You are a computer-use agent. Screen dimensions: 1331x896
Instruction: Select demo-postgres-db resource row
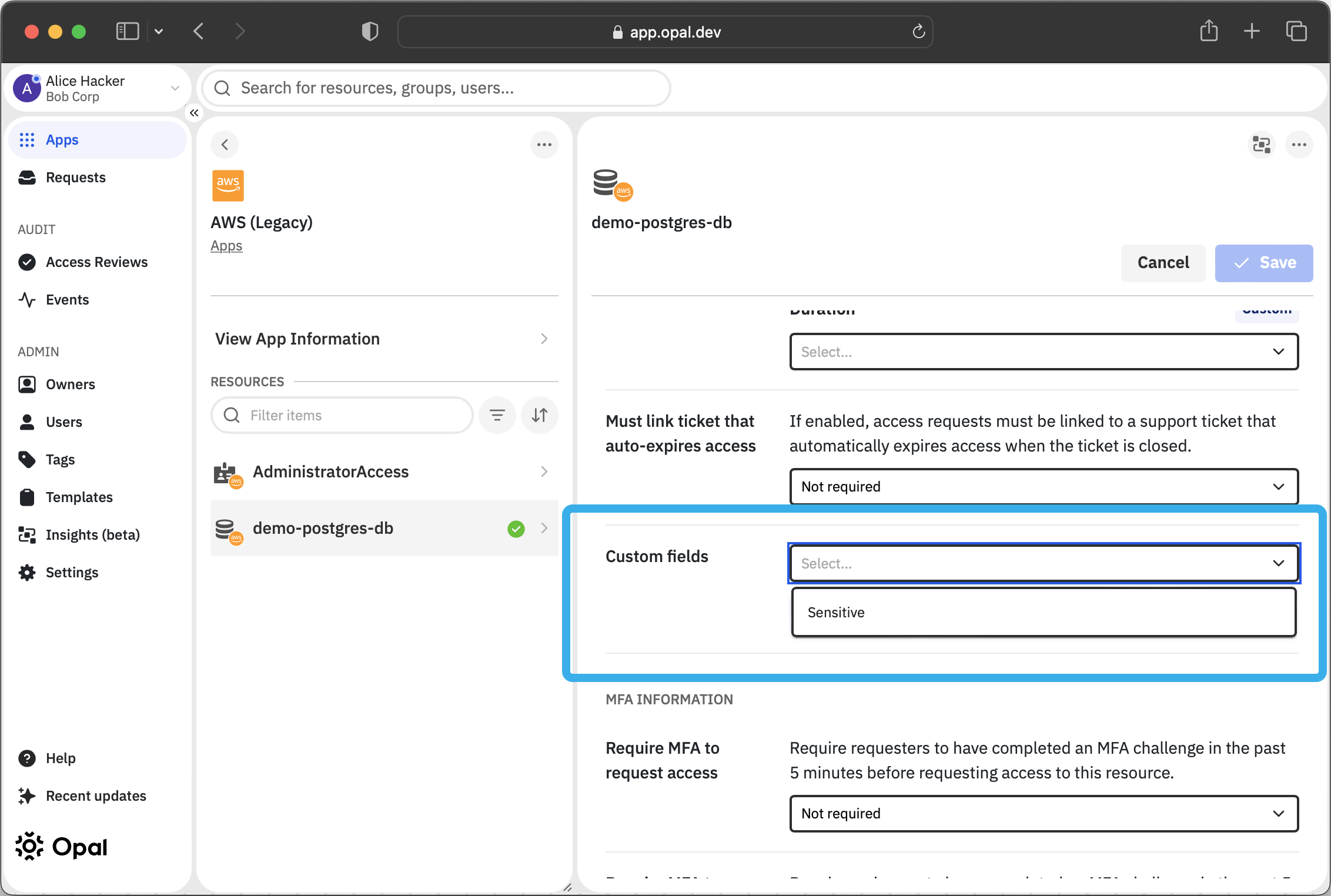pos(384,528)
